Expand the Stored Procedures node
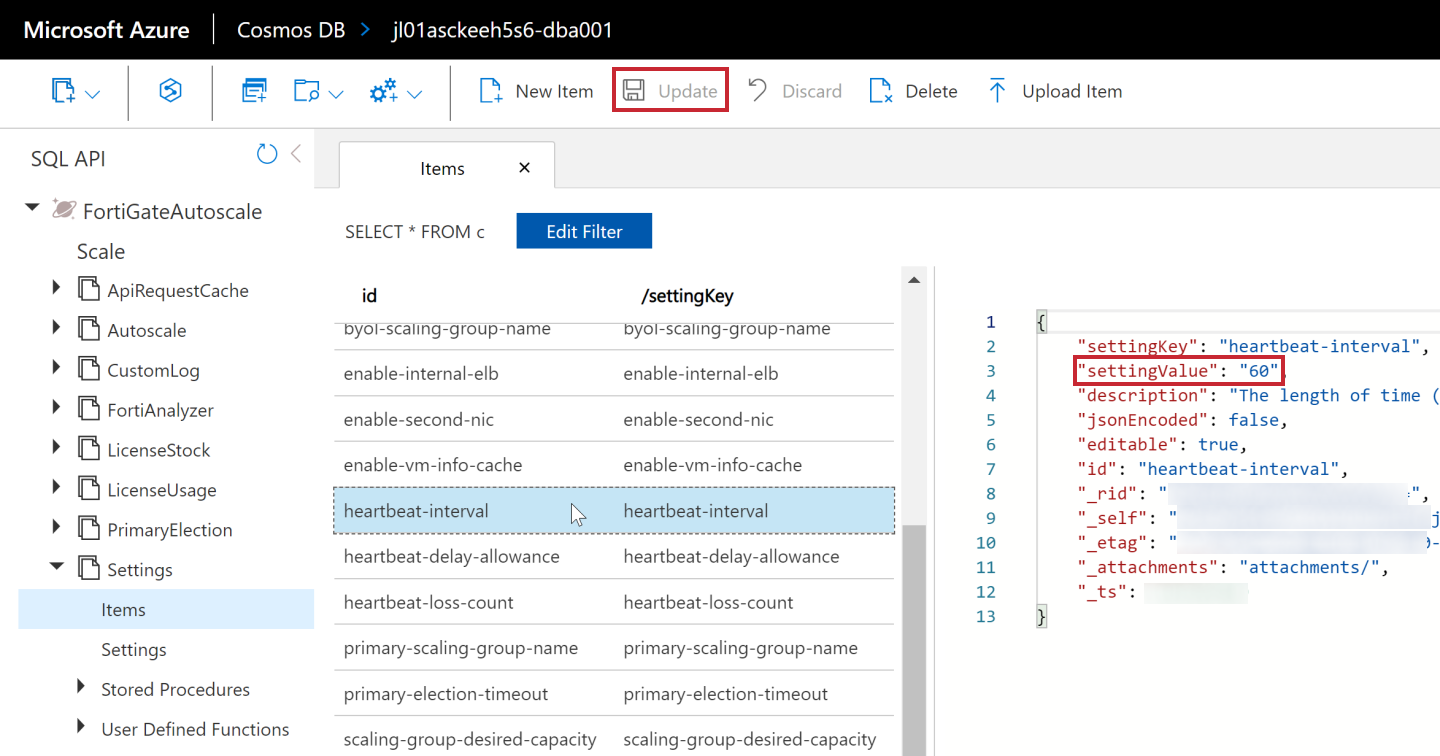The image size is (1440, 756). click(81, 689)
